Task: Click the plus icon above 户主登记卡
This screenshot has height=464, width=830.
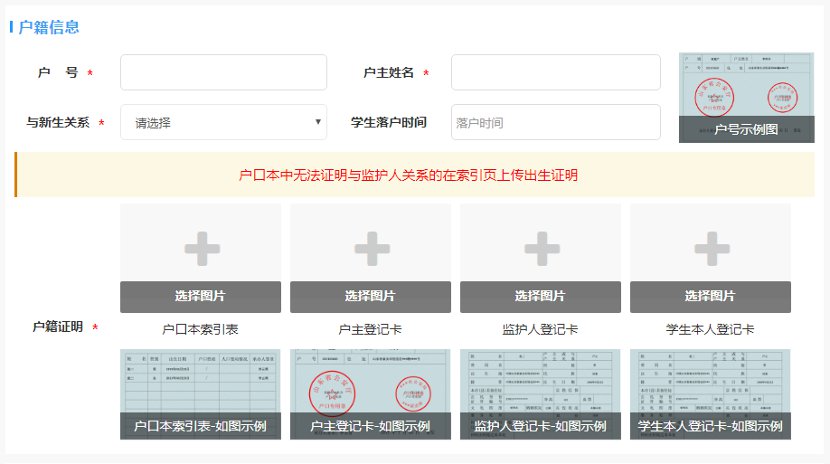Action: pos(372,248)
